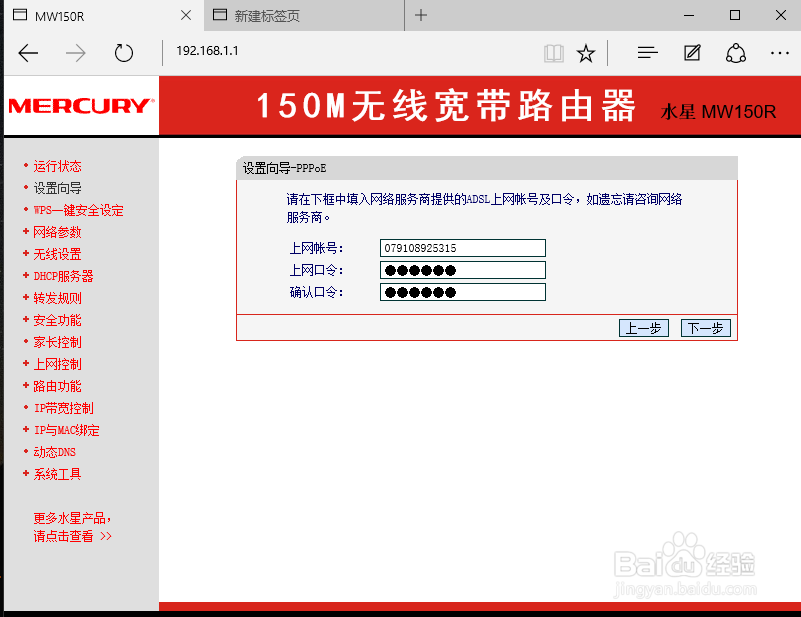
Task: Refresh the router page
Action: (x=124, y=53)
